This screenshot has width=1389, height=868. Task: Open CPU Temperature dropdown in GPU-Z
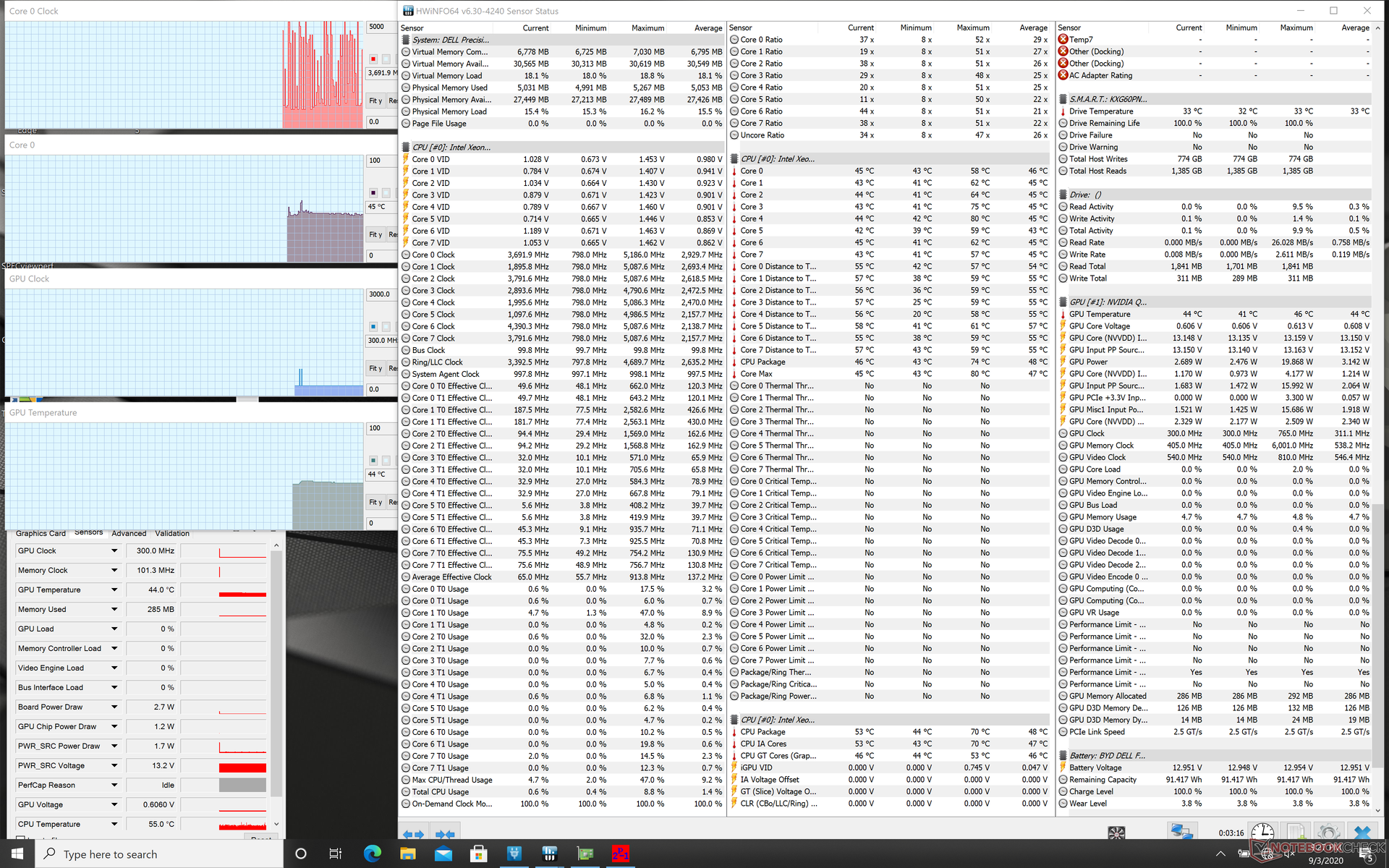tap(114, 825)
